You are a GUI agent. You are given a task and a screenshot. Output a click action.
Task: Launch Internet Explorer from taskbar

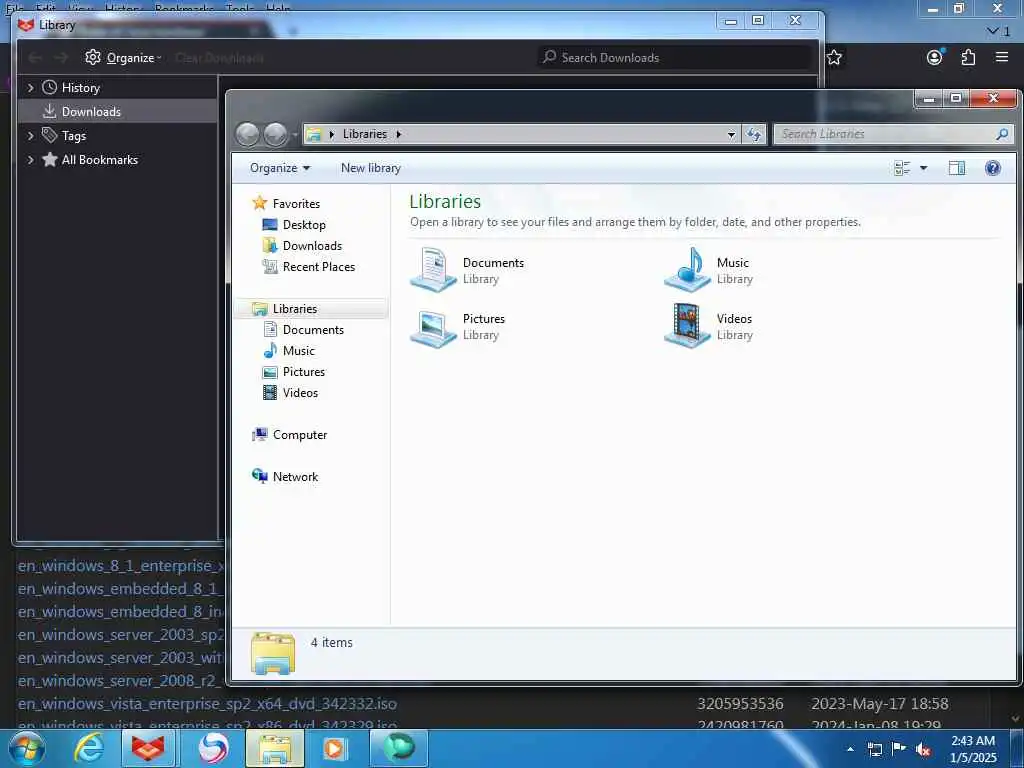88,748
